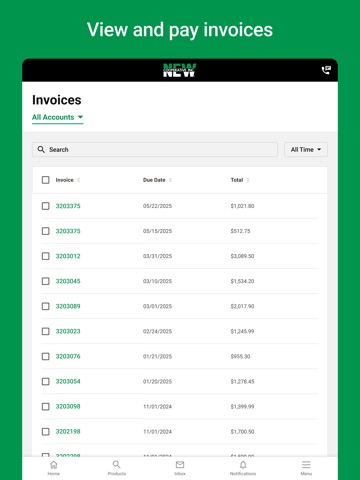Tick checkbox for invoice 3203089

(x=46, y=306)
